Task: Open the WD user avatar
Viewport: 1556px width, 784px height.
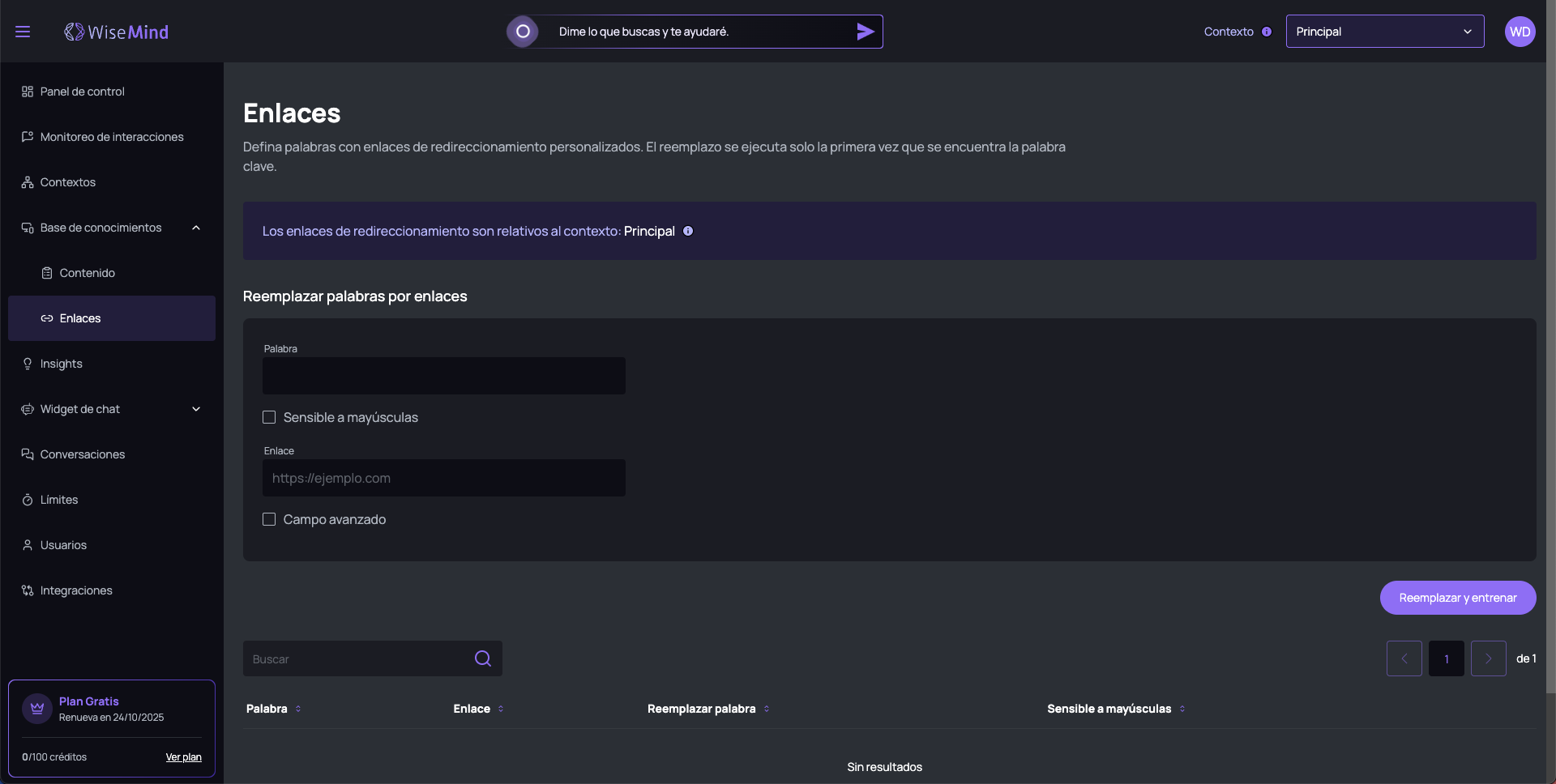Action: 1520,32
